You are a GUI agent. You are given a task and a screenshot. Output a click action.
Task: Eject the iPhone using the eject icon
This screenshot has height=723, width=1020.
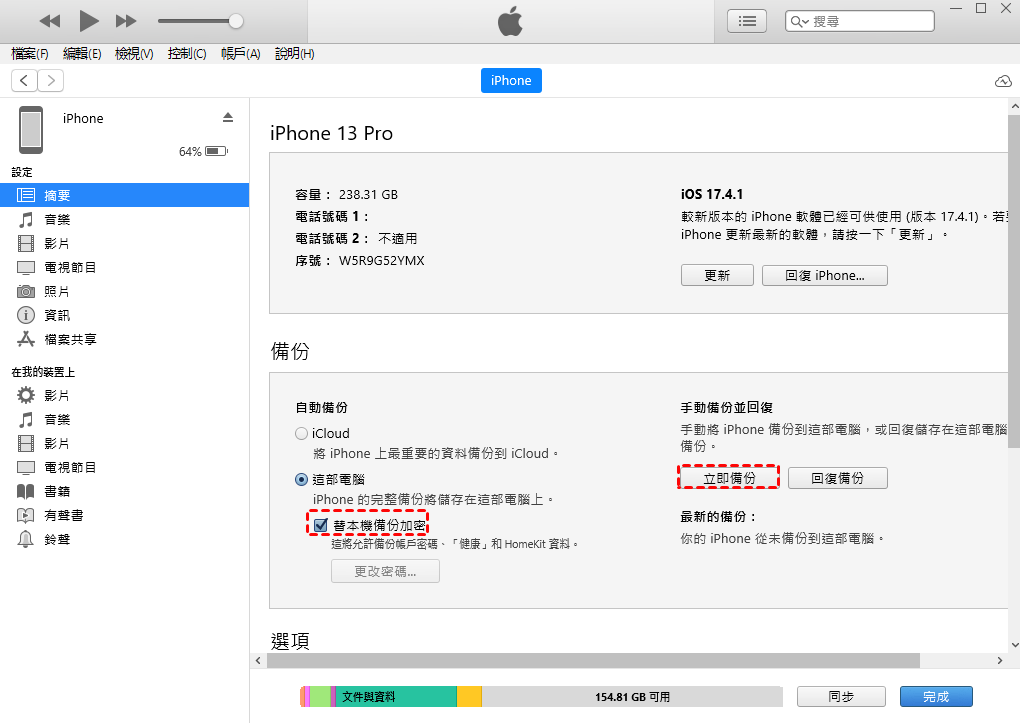pyautogui.click(x=227, y=118)
